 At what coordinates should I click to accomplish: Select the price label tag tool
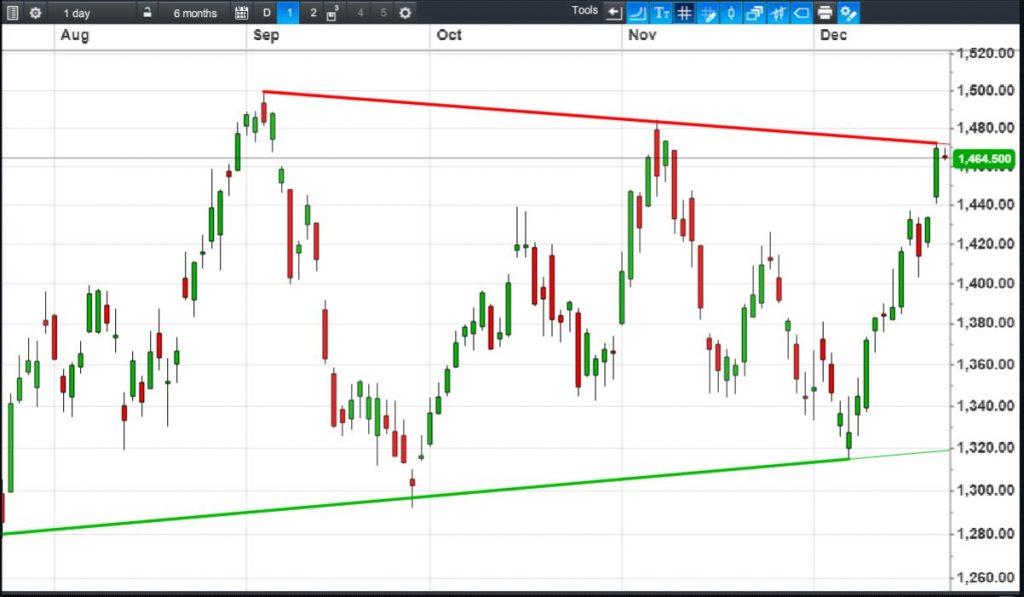tap(801, 12)
